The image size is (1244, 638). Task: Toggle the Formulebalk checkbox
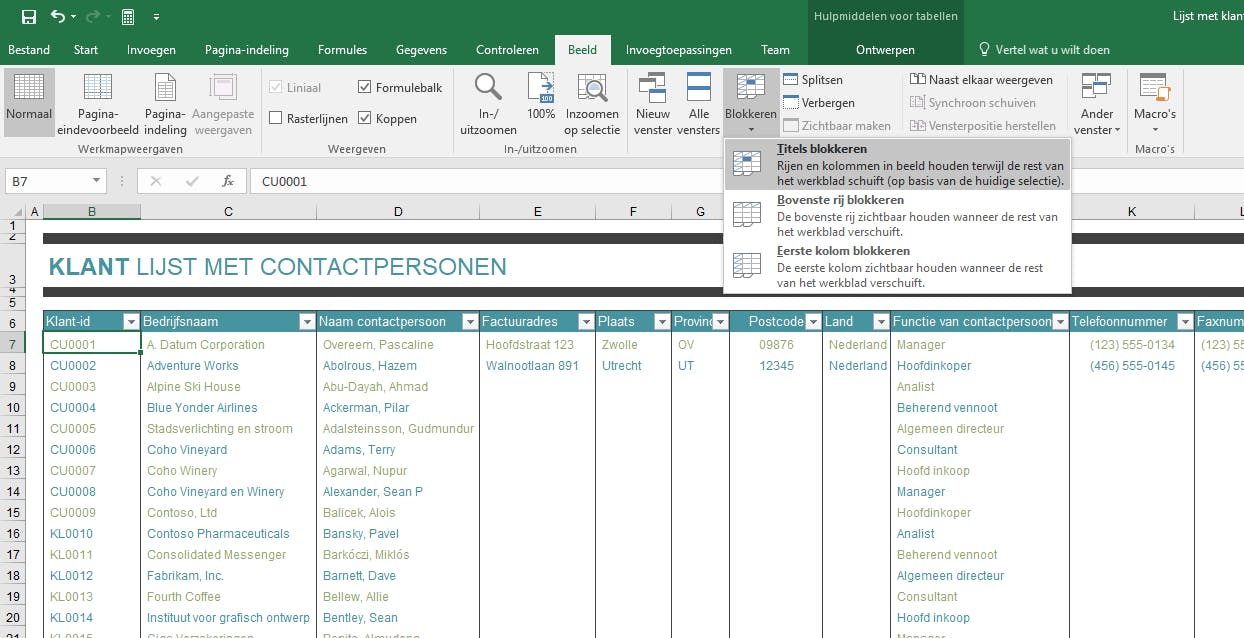click(365, 88)
